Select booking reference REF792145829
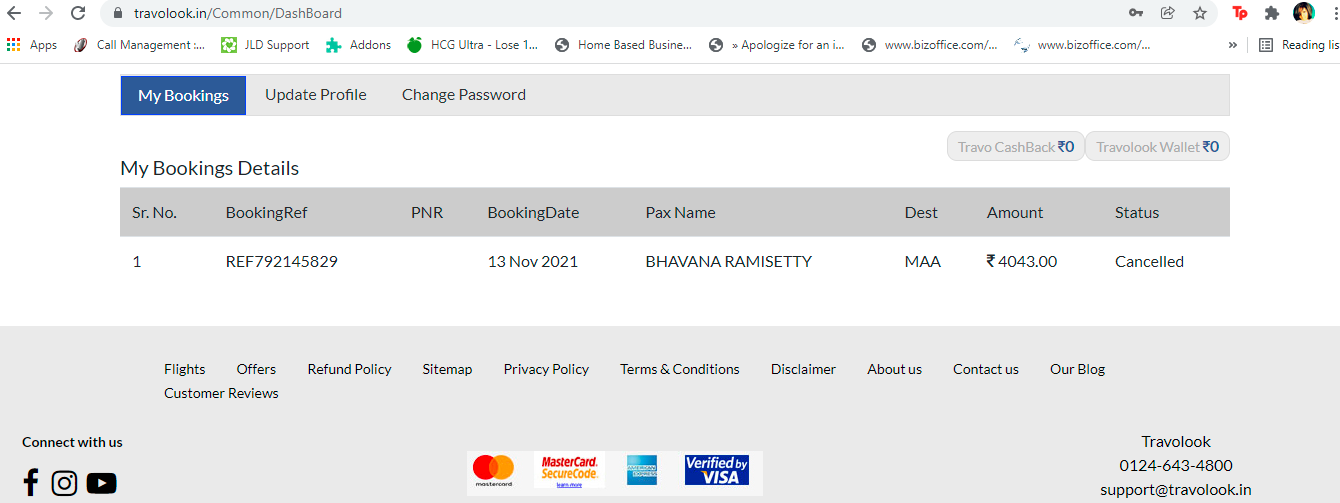The image size is (1340, 503). coord(282,262)
